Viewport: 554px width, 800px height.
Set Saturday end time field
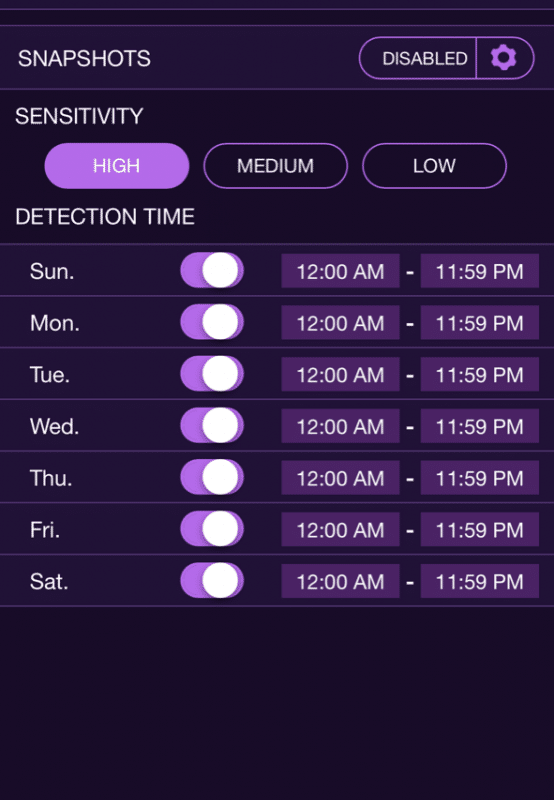coord(480,581)
